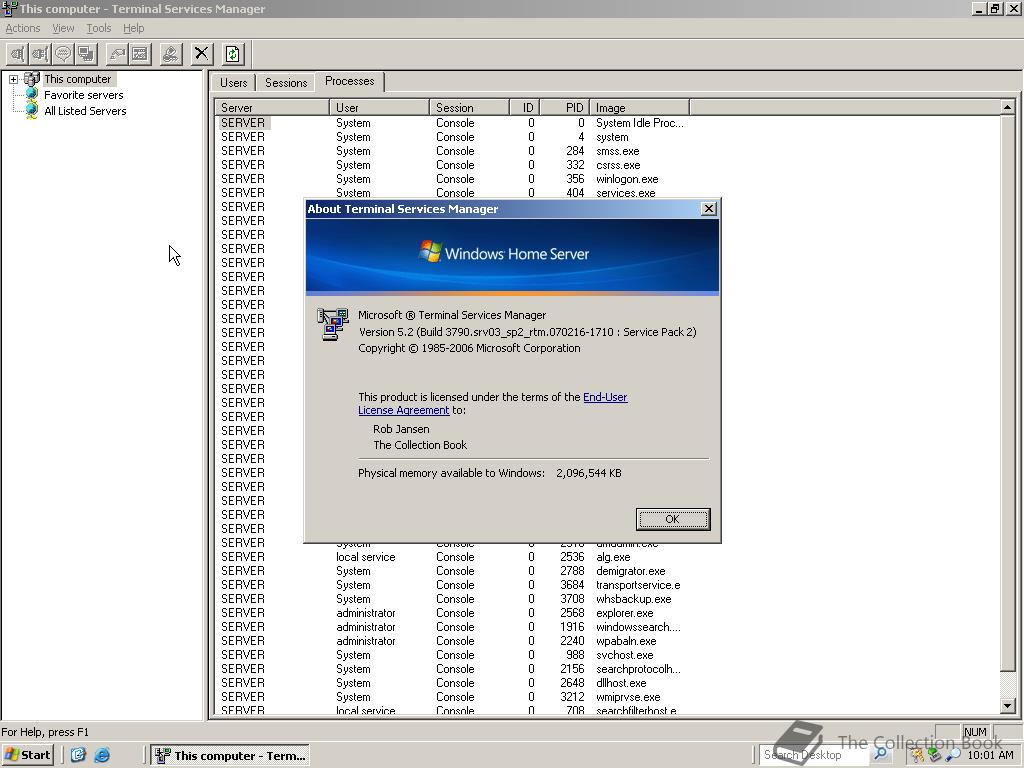Click the Terminal Services Manager dialog icon
The image size is (1024, 768).
[x=332, y=324]
